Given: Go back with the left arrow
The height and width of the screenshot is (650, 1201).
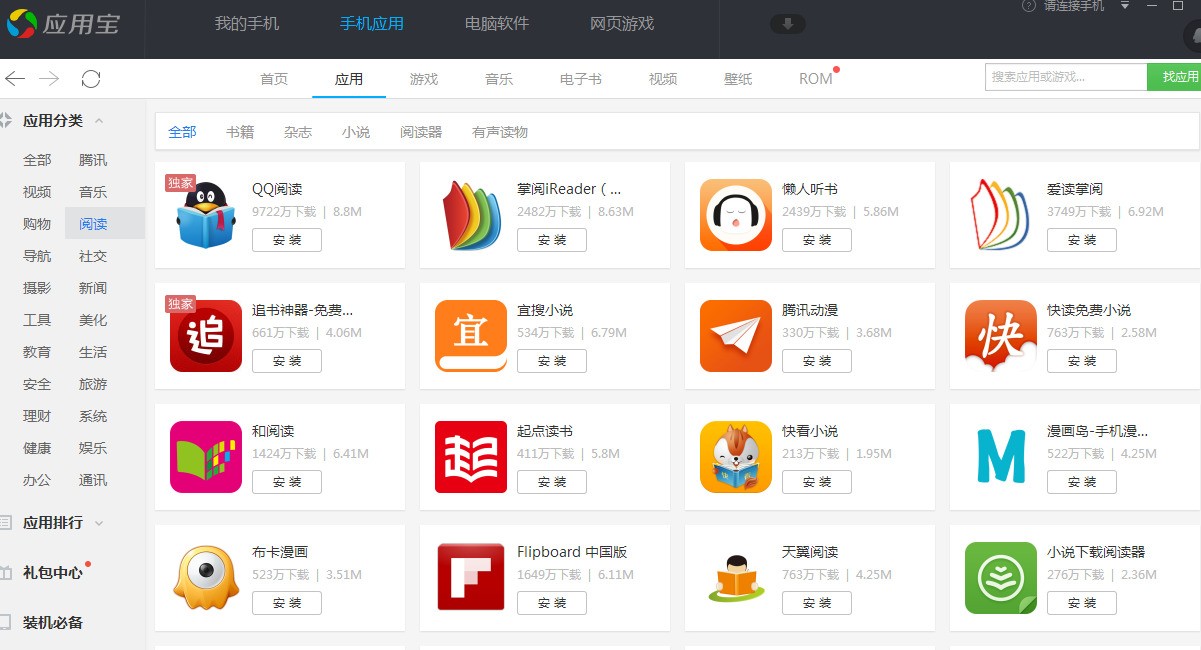Looking at the screenshot, I should 14,78.
